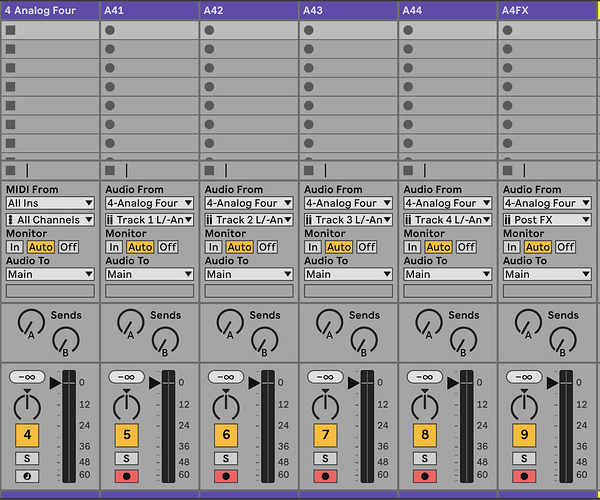Arm the A41 track for recording
This screenshot has width=600, height=500.
pyautogui.click(x=126, y=476)
